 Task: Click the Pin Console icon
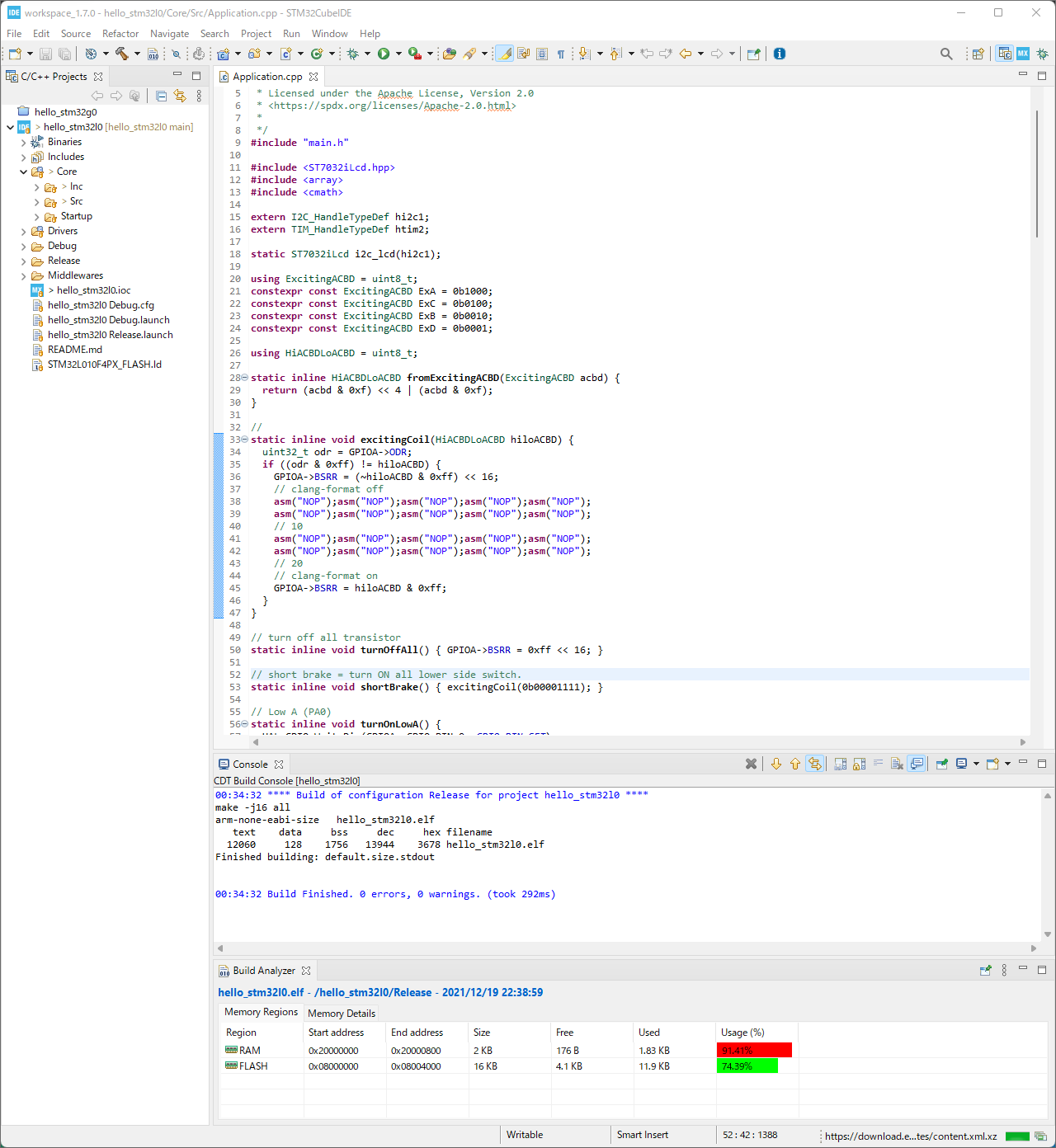[x=942, y=764]
